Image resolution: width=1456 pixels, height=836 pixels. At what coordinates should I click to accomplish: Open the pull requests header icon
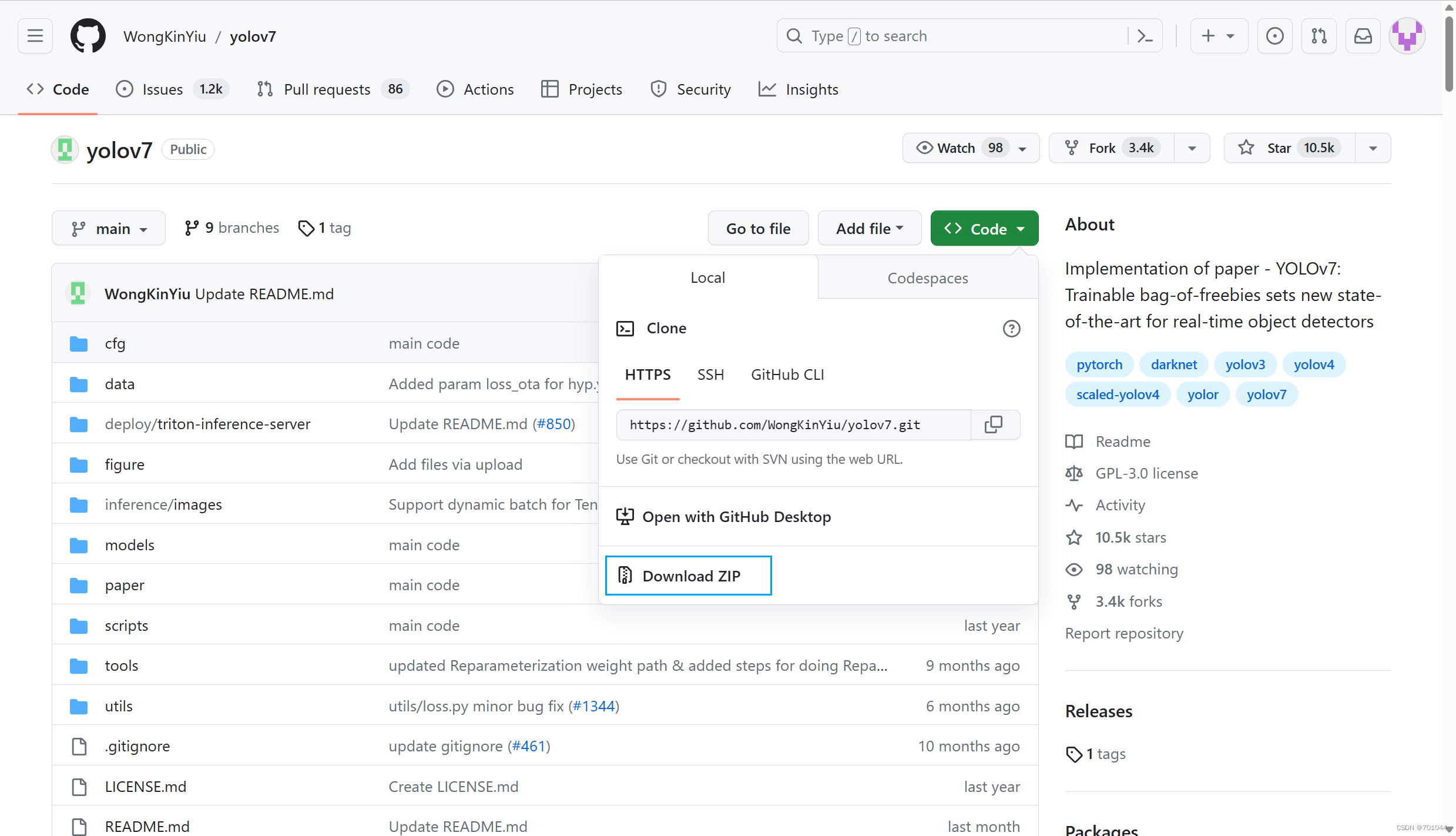pyautogui.click(x=1319, y=36)
